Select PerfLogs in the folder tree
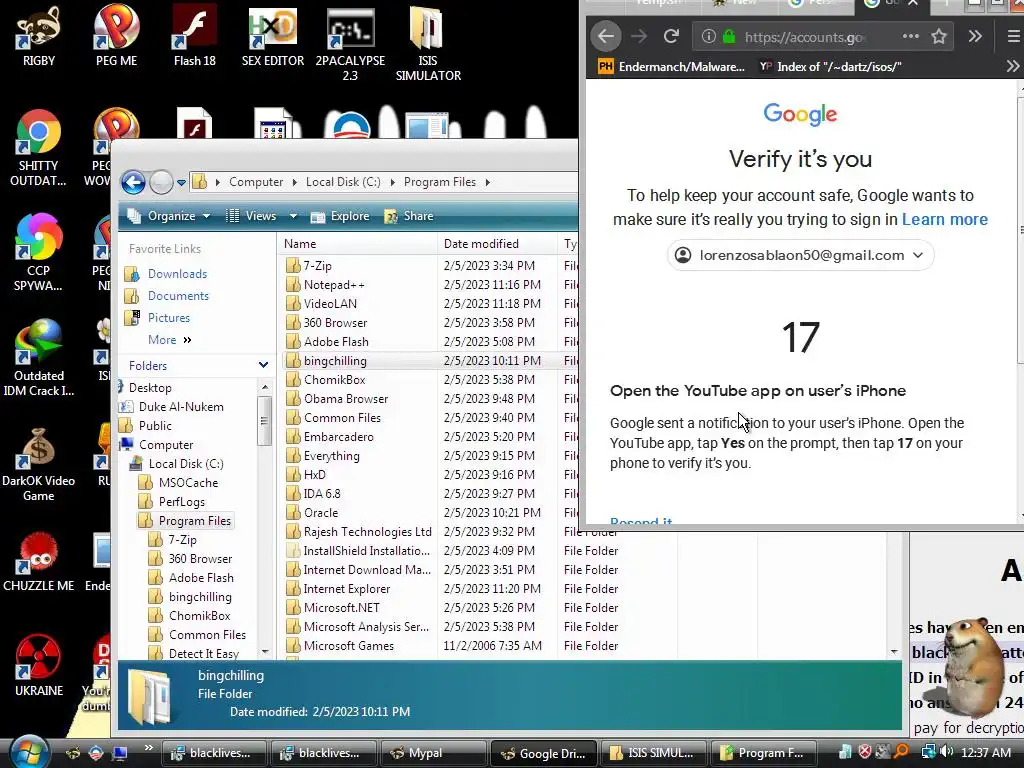1024x768 pixels. (182, 502)
